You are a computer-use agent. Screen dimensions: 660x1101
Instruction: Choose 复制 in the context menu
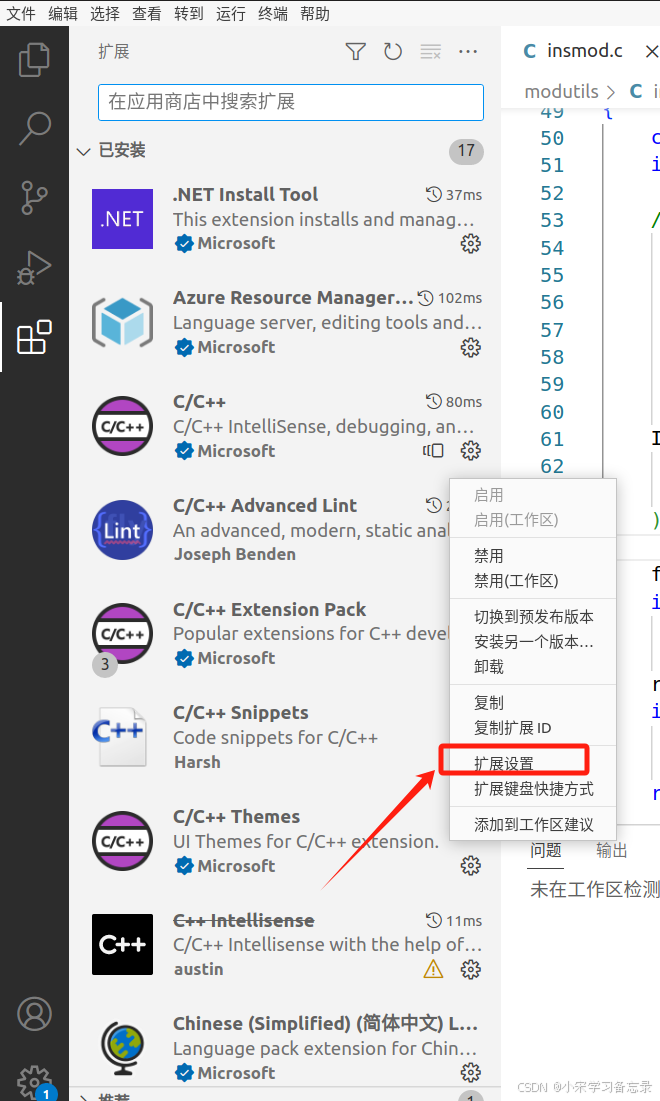[x=533, y=703]
